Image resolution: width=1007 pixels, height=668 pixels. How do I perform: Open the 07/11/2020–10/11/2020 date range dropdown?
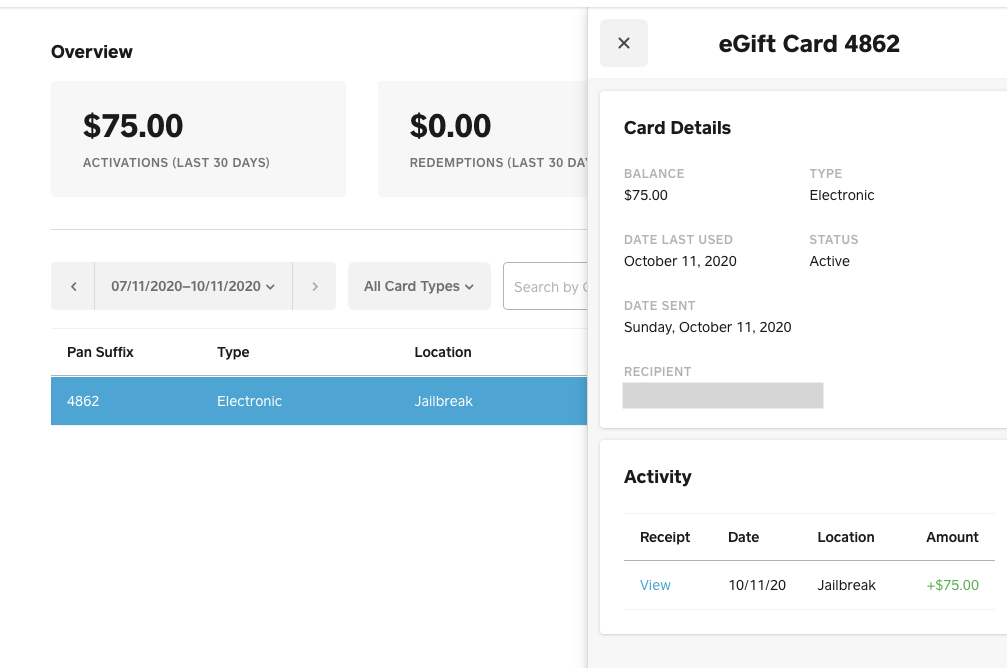click(193, 286)
